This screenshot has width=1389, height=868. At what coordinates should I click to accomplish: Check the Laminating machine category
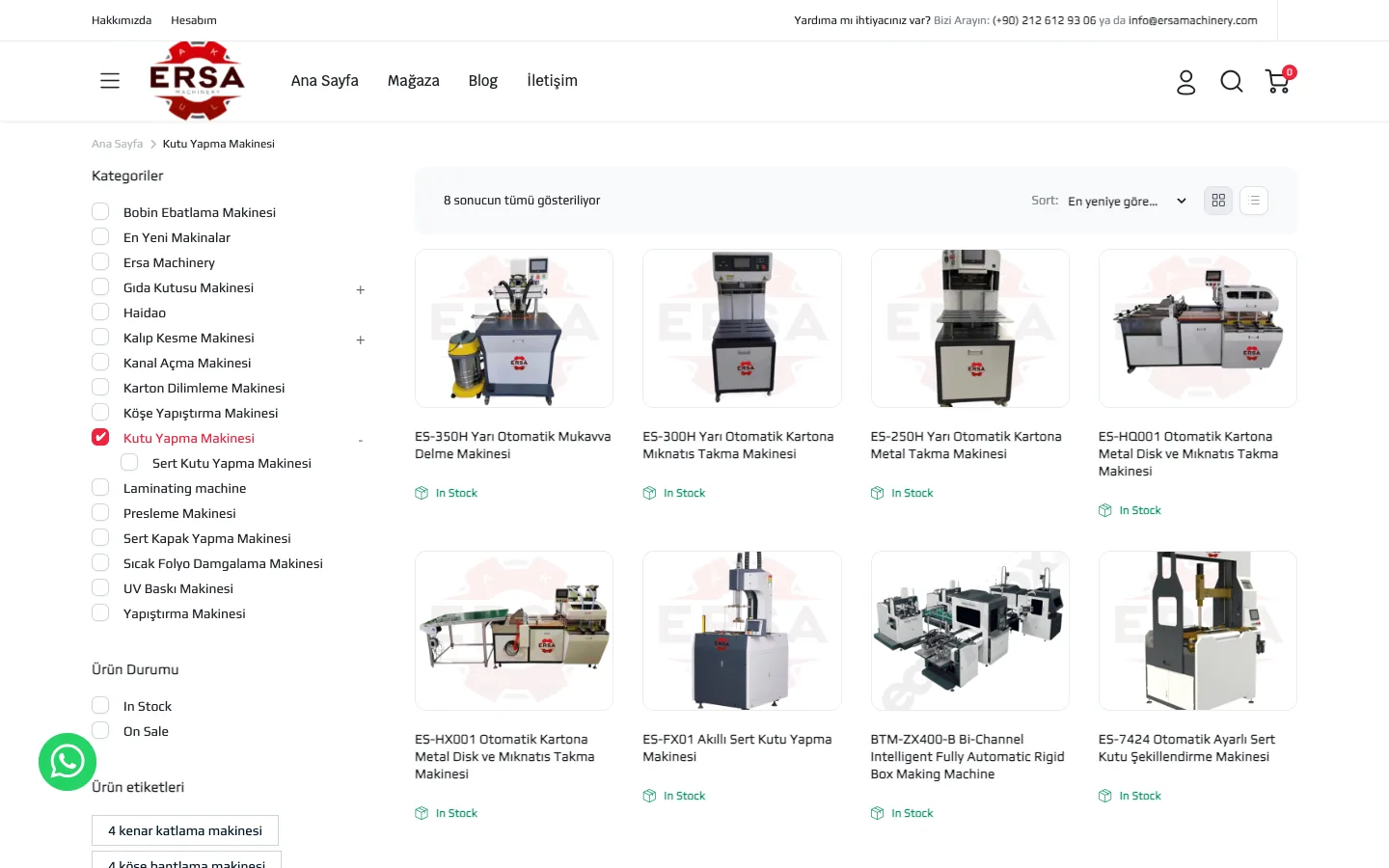point(100,488)
